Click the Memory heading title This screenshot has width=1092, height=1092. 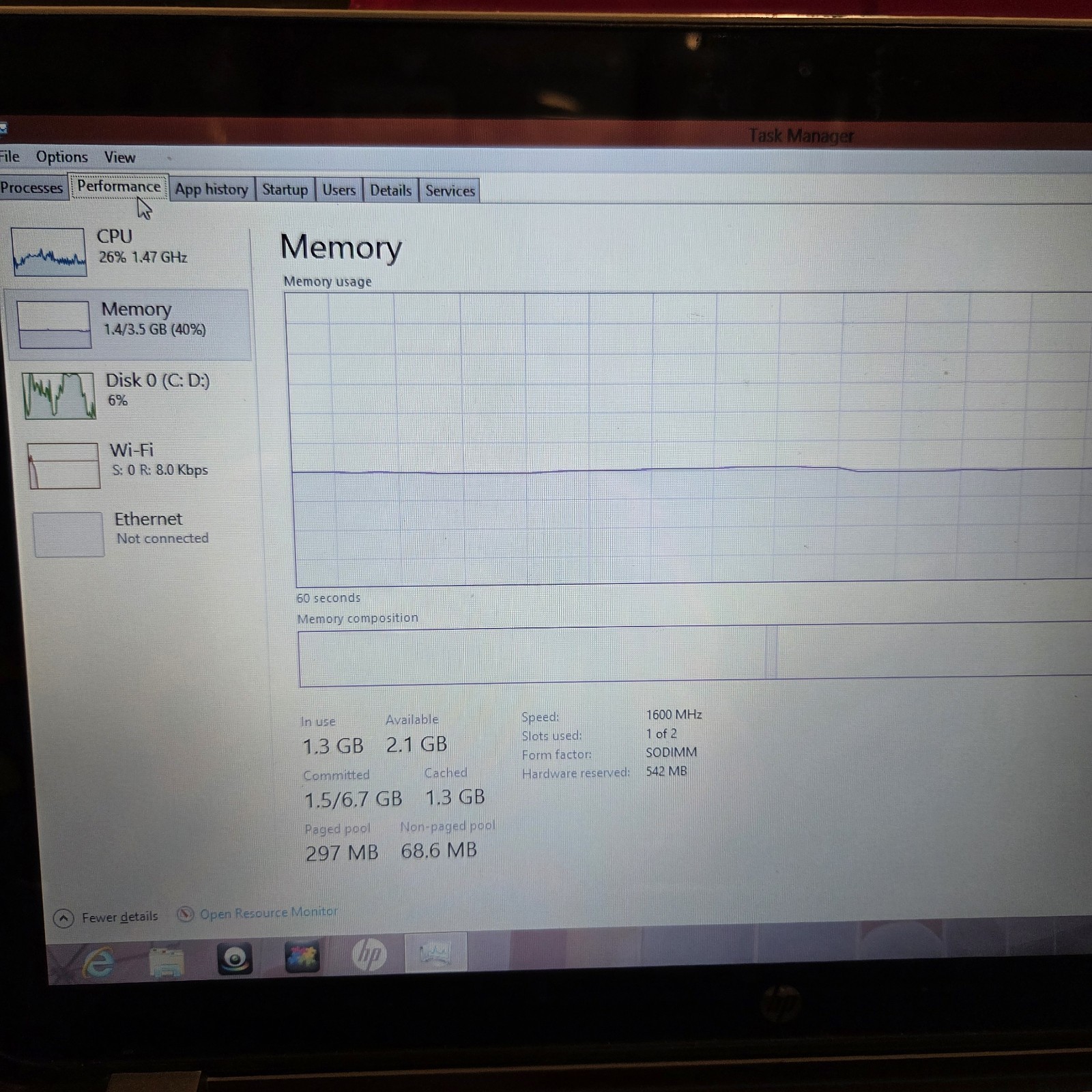[x=341, y=247]
